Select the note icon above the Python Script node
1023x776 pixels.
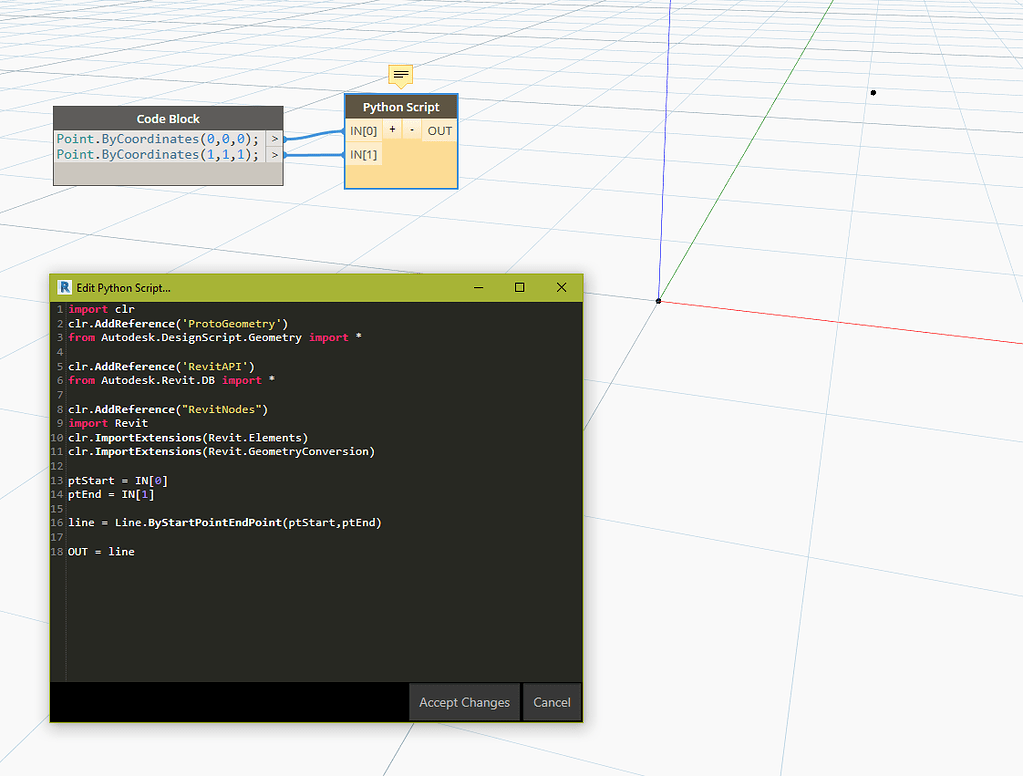click(x=400, y=74)
